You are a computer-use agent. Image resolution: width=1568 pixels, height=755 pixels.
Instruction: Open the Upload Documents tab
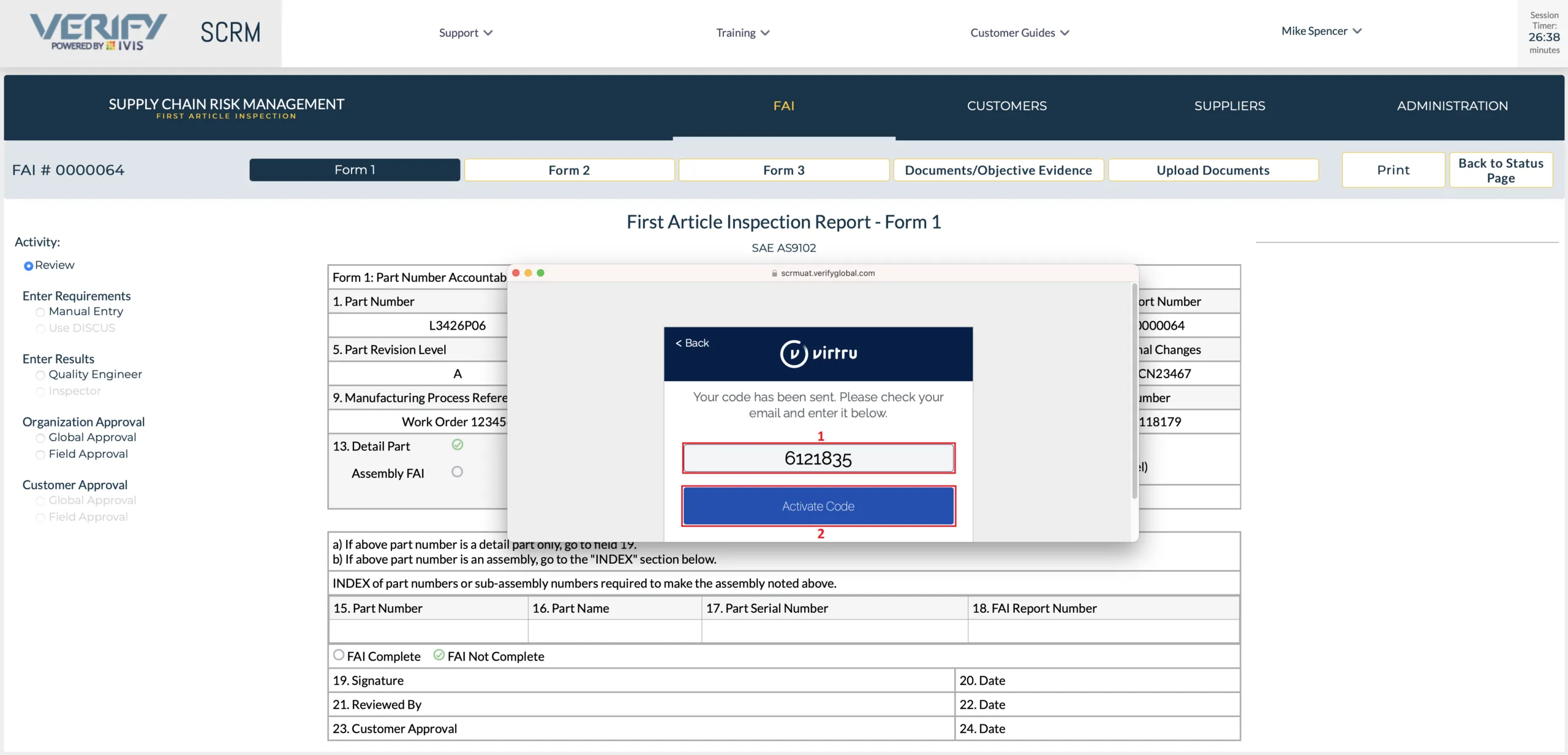[x=1213, y=170]
